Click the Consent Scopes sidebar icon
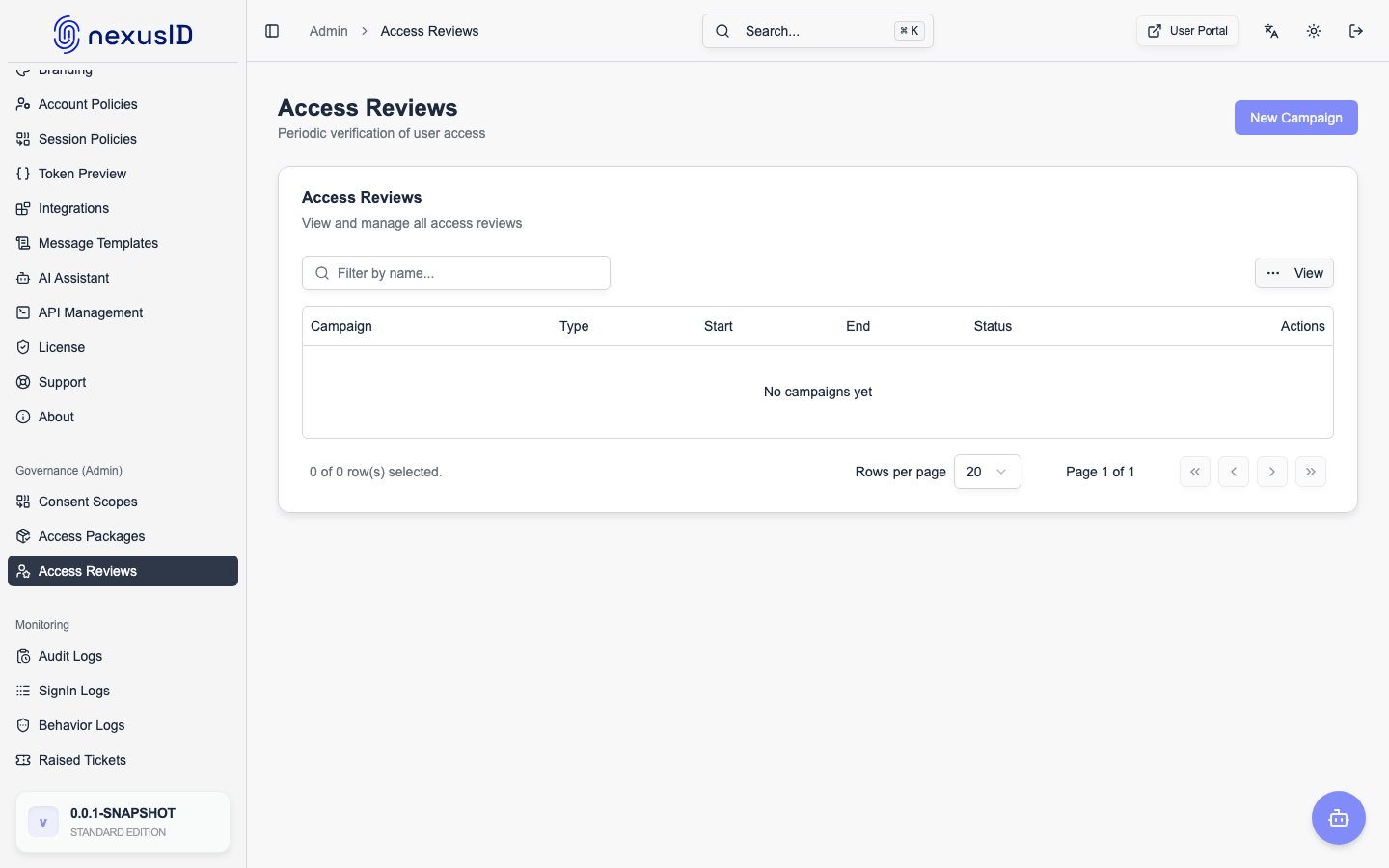This screenshot has width=1389, height=868. (x=23, y=502)
